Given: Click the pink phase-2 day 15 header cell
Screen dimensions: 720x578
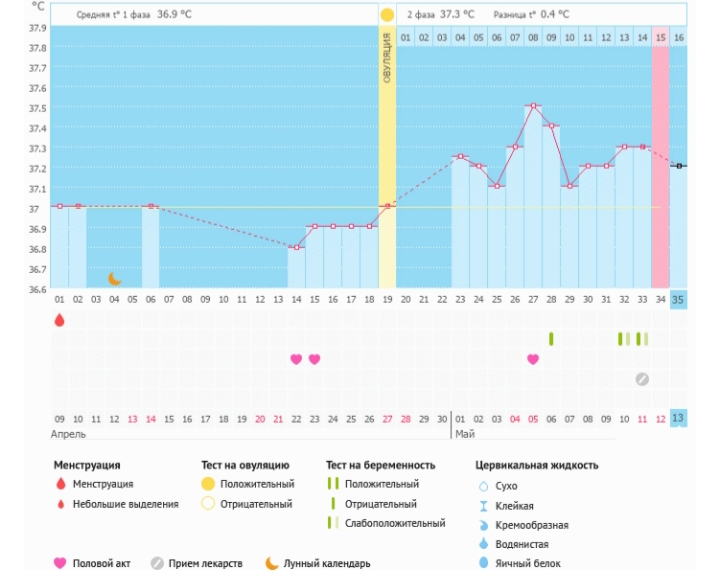Looking at the screenshot, I should tap(660, 37).
